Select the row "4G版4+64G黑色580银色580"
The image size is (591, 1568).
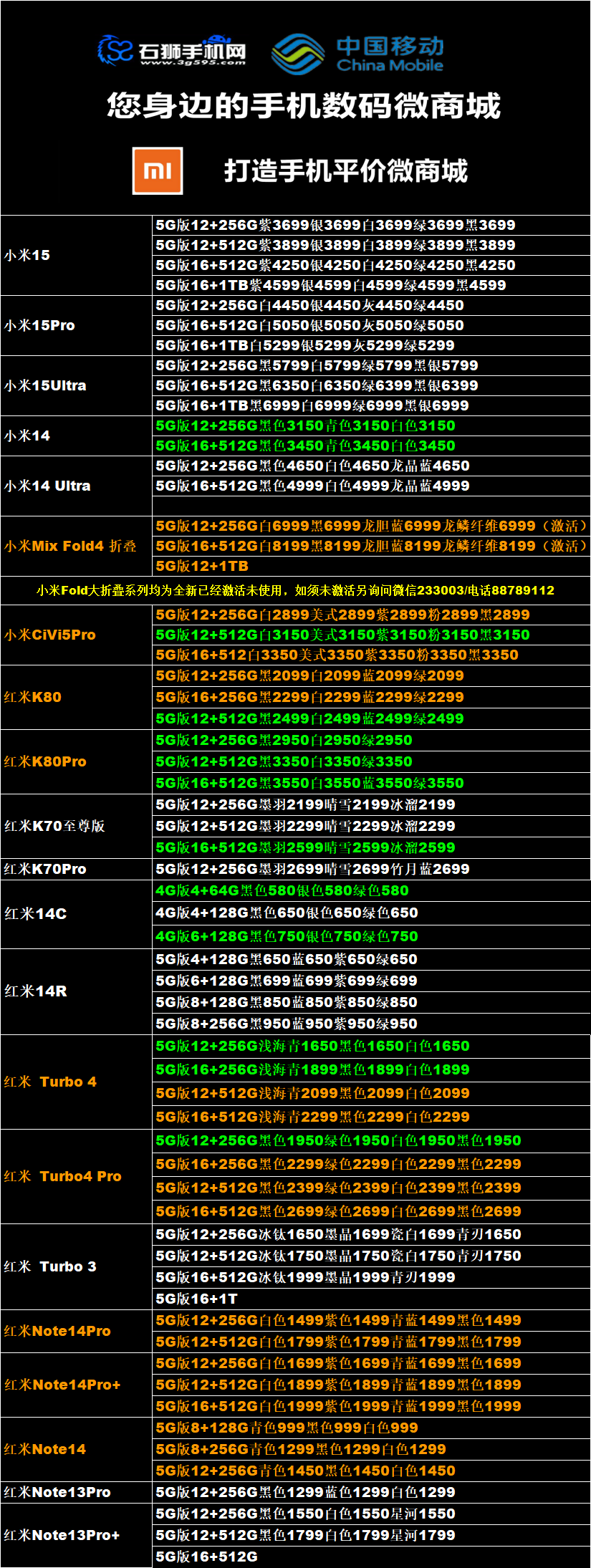click(372, 890)
